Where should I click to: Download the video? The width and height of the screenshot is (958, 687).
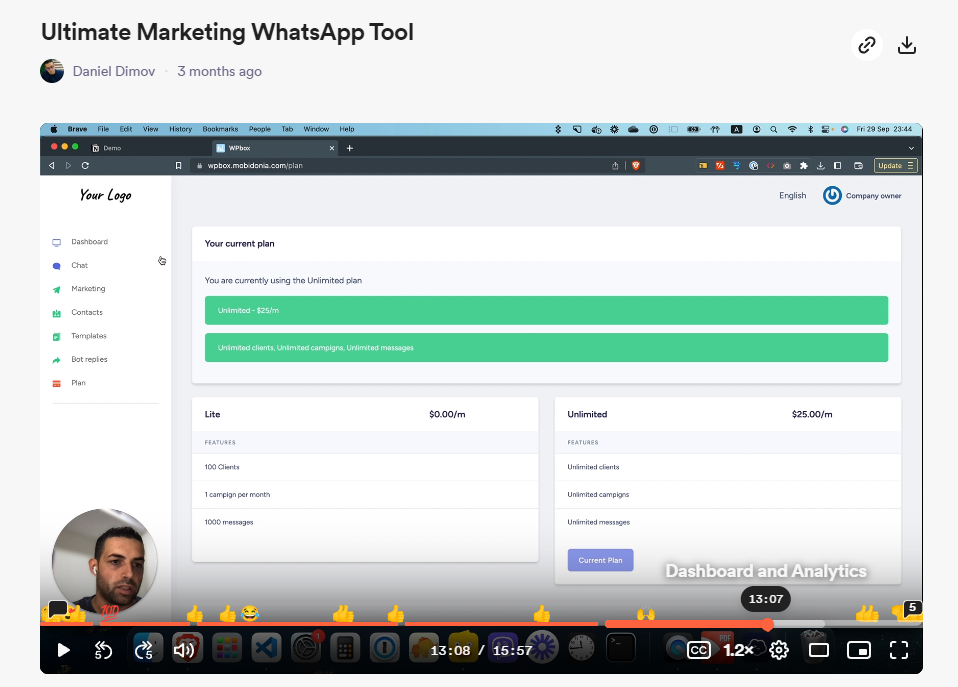[907, 45]
